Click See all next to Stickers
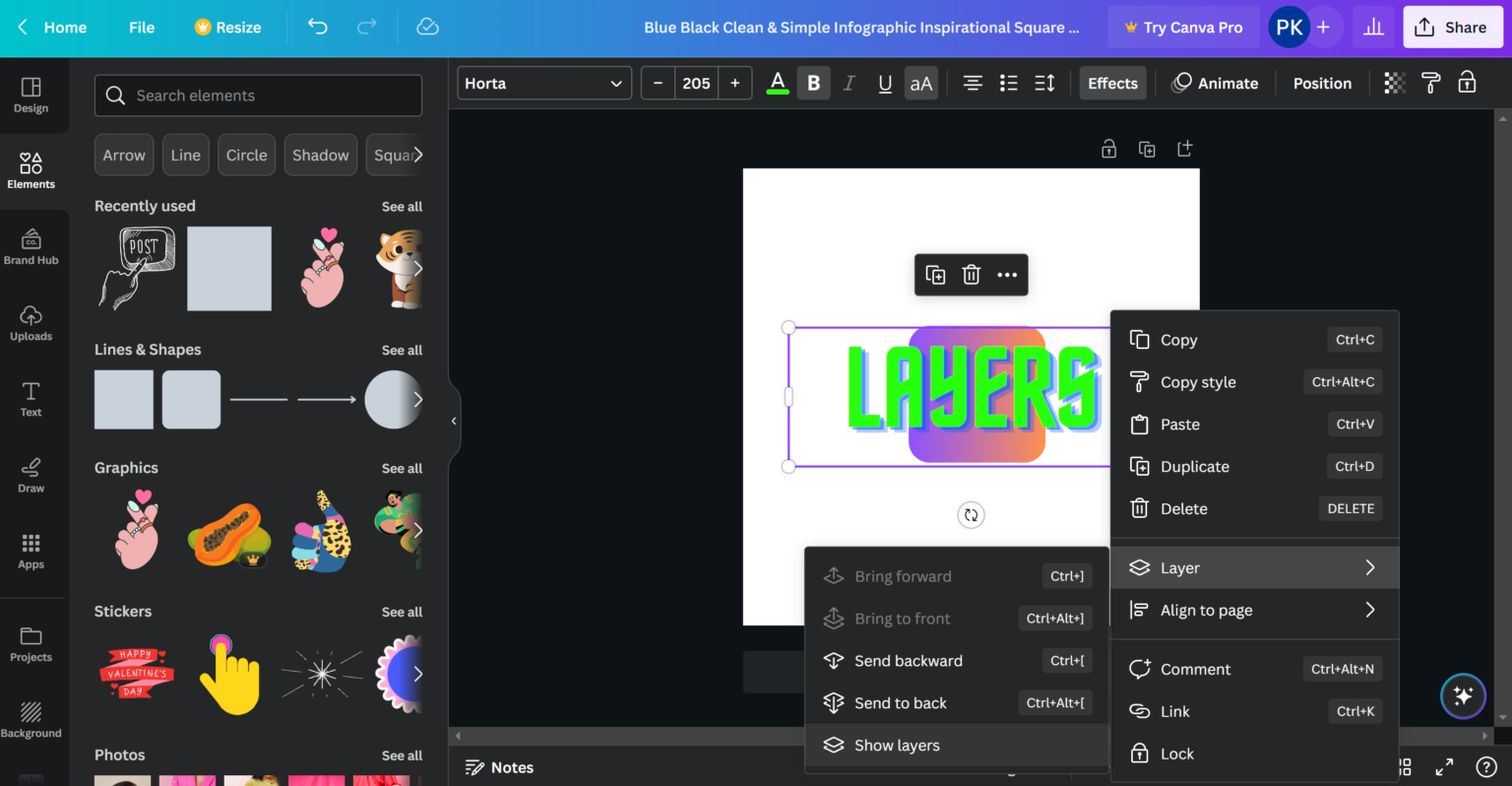The width and height of the screenshot is (1512, 786). point(402,612)
